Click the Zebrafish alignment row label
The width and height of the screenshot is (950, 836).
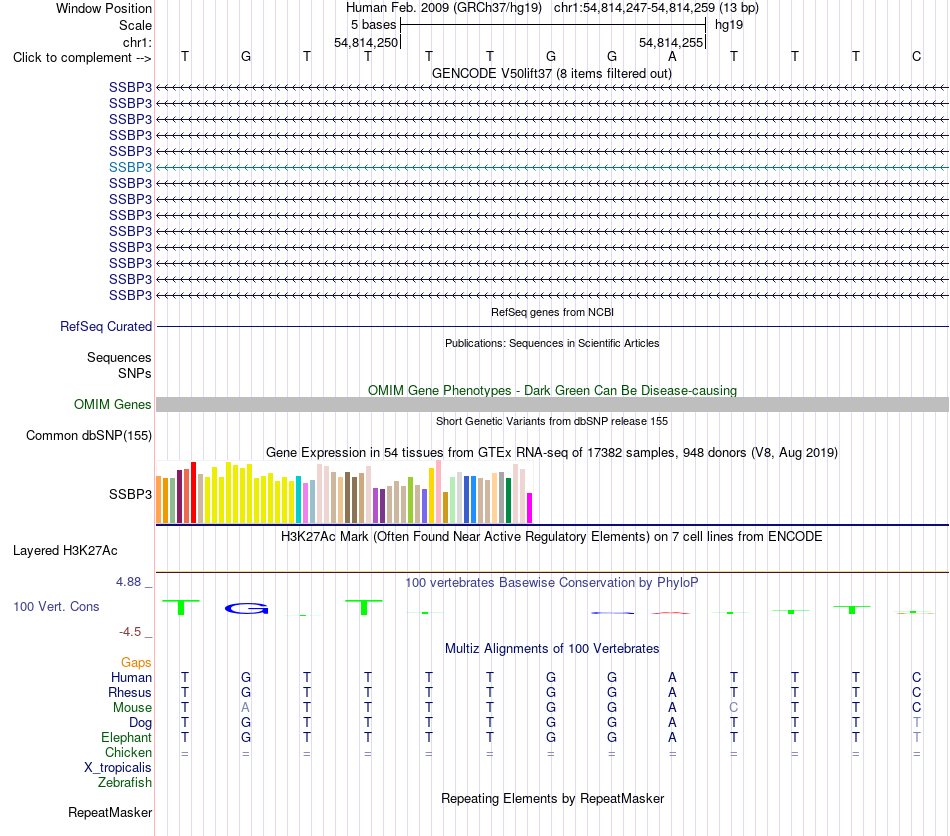[125, 783]
